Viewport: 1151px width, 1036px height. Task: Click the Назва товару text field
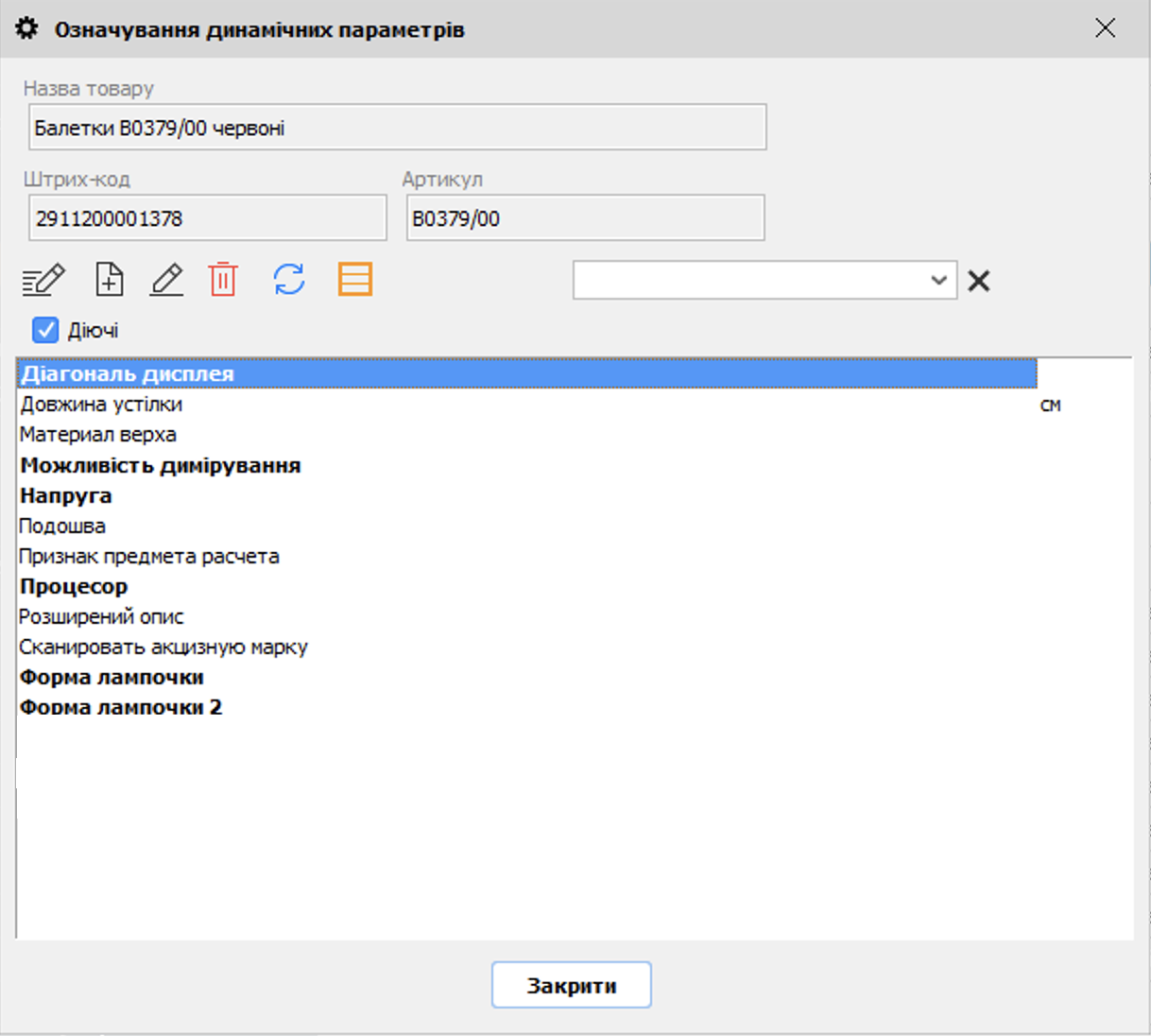coord(397,128)
